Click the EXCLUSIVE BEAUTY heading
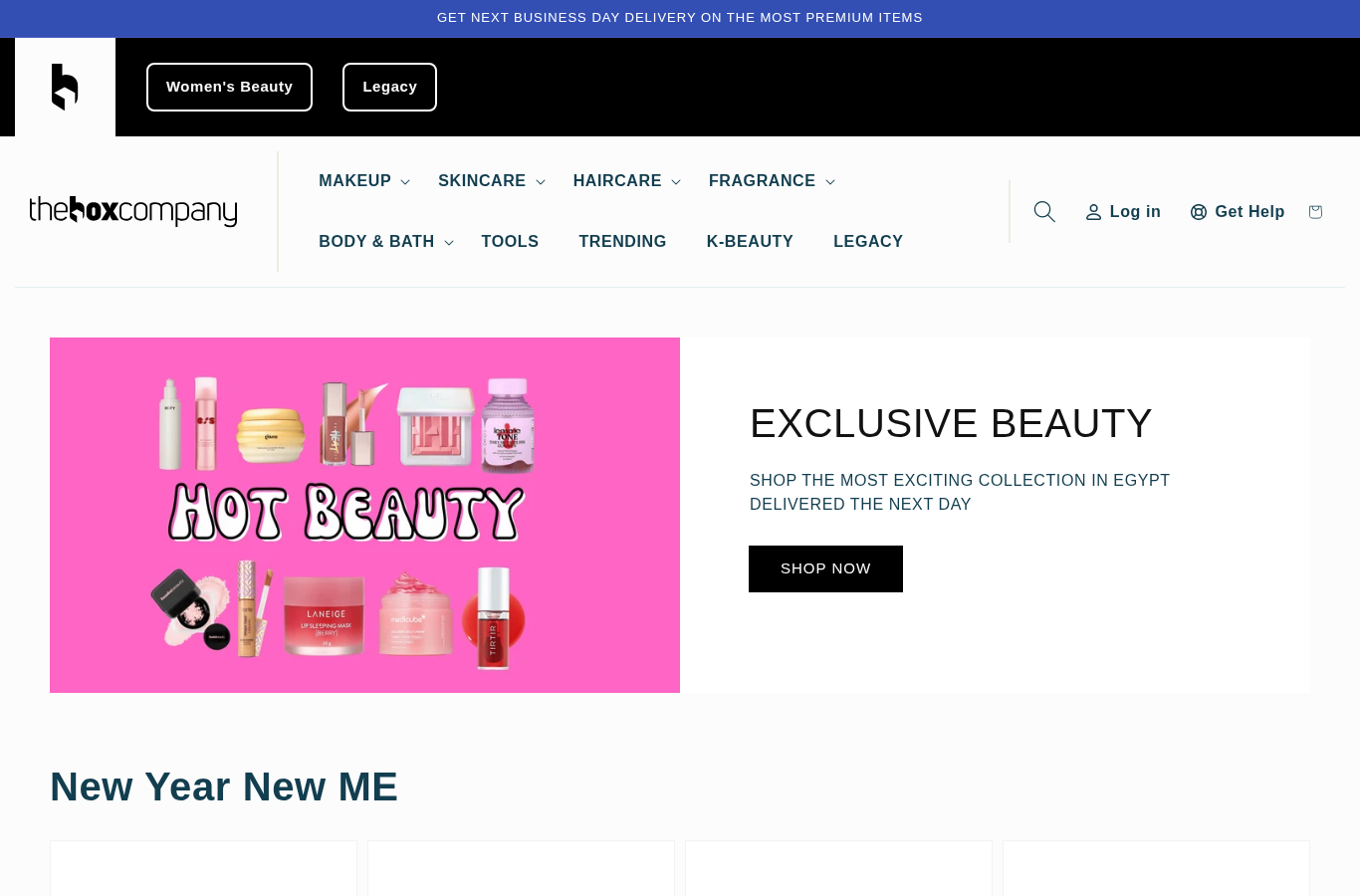The height and width of the screenshot is (896, 1360). coord(951,423)
